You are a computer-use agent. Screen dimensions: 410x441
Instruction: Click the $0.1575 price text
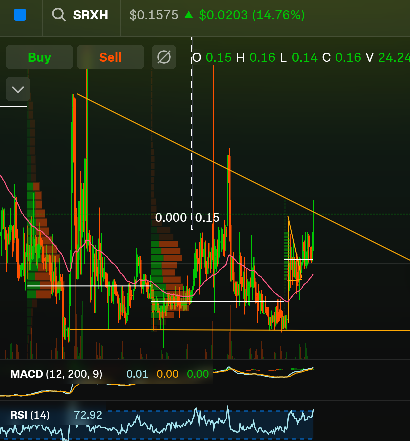point(154,15)
